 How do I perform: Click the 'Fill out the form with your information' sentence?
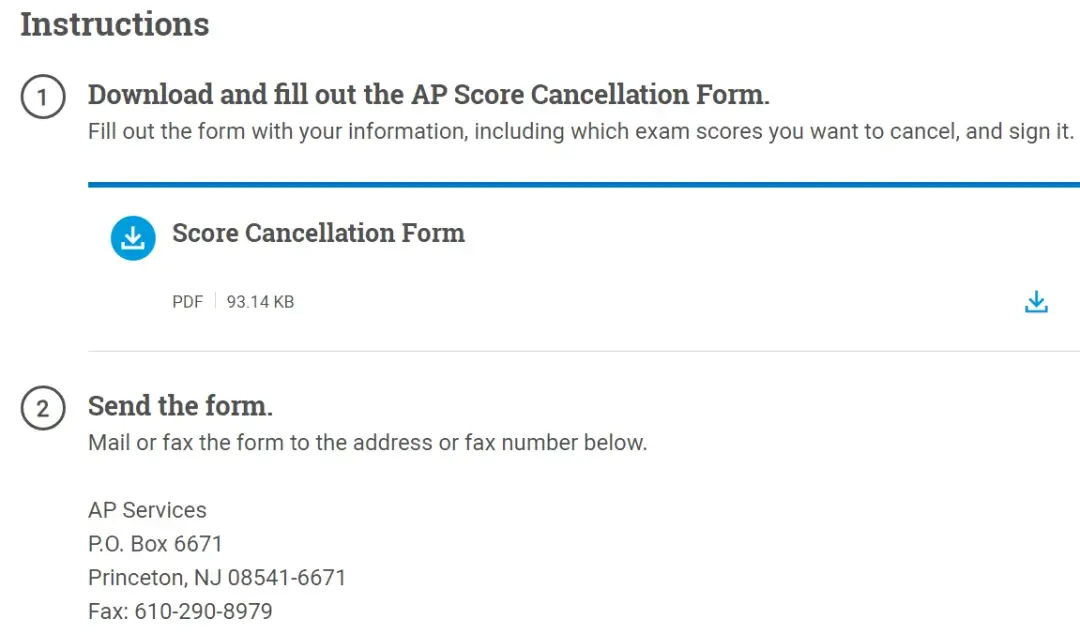tap(581, 131)
